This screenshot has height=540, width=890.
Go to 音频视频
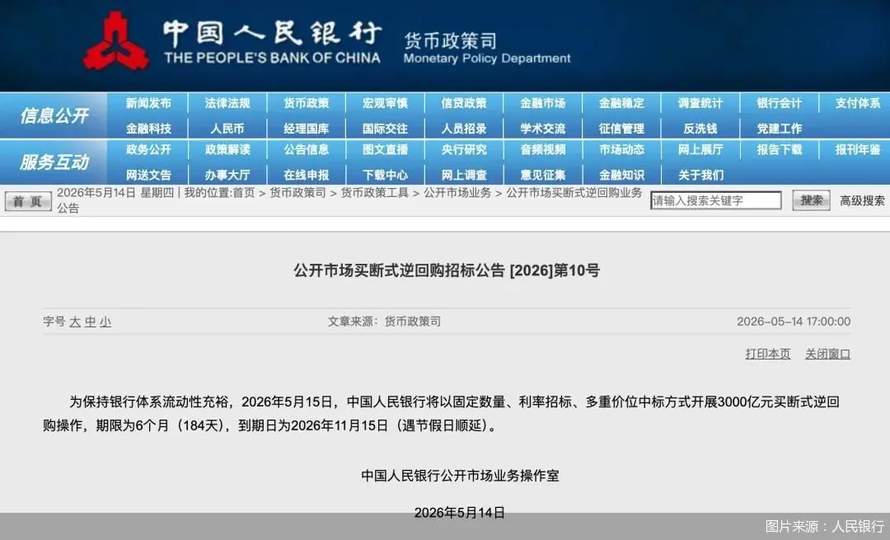[x=543, y=150]
